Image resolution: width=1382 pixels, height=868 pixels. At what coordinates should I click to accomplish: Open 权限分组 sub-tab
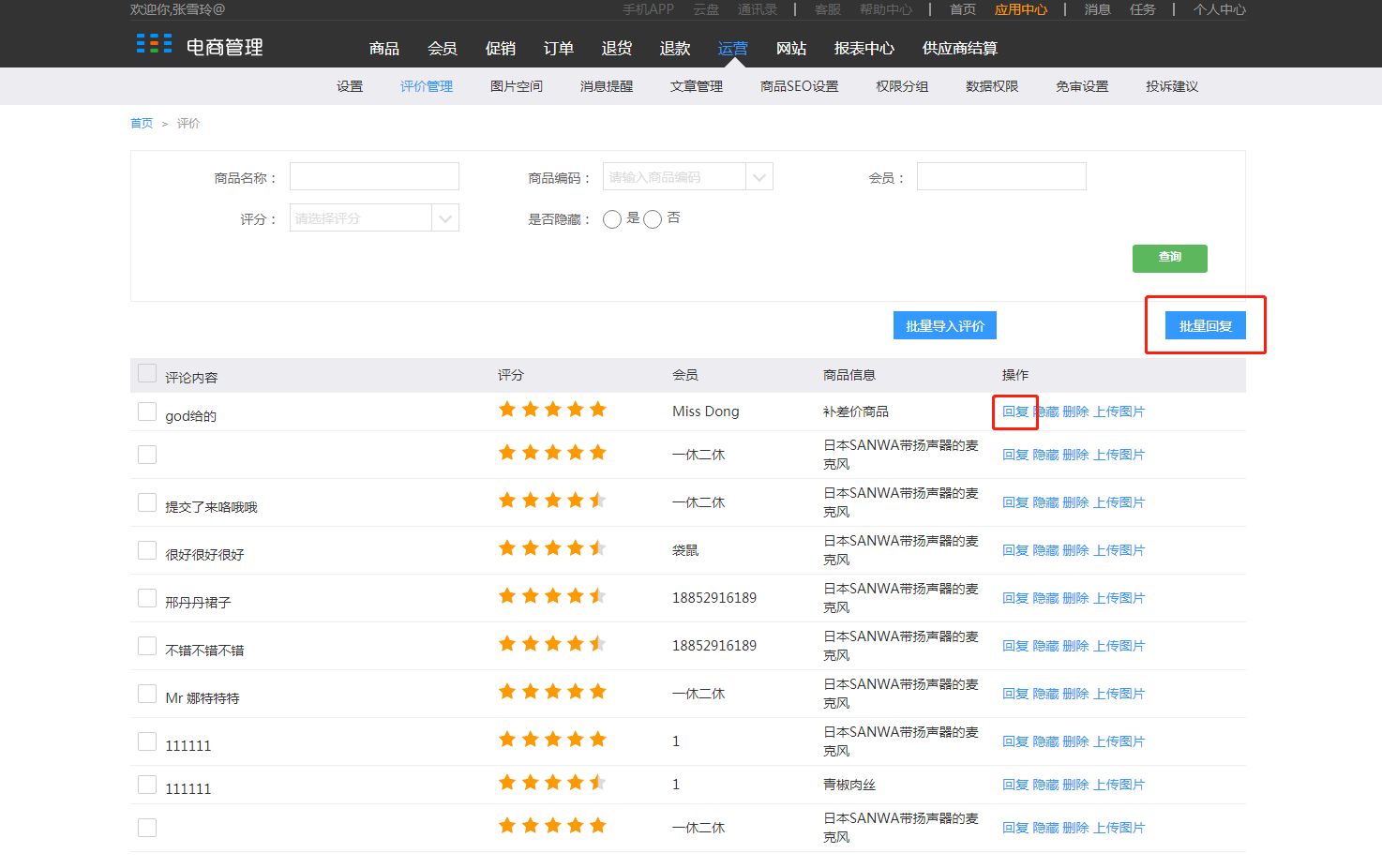pyautogui.click(x=902, y=86)
